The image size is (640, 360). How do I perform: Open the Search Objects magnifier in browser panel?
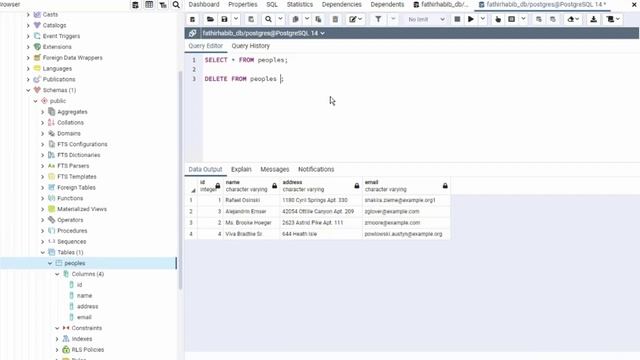[176, 4]
